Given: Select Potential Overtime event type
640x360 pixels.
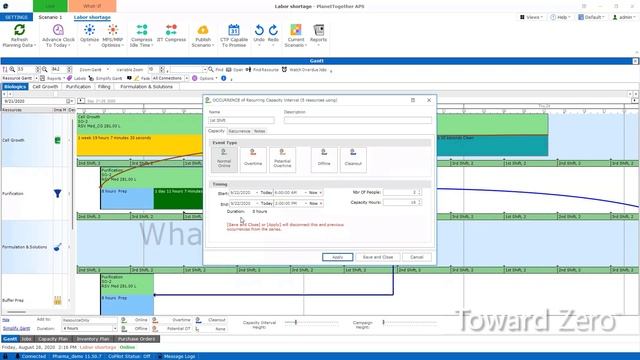Looking at the screenshot, I should (282, 160).
